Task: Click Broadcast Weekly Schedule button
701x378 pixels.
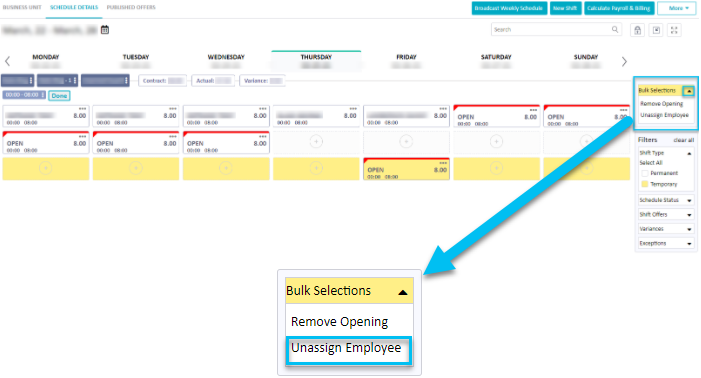Action: point(509,8)
